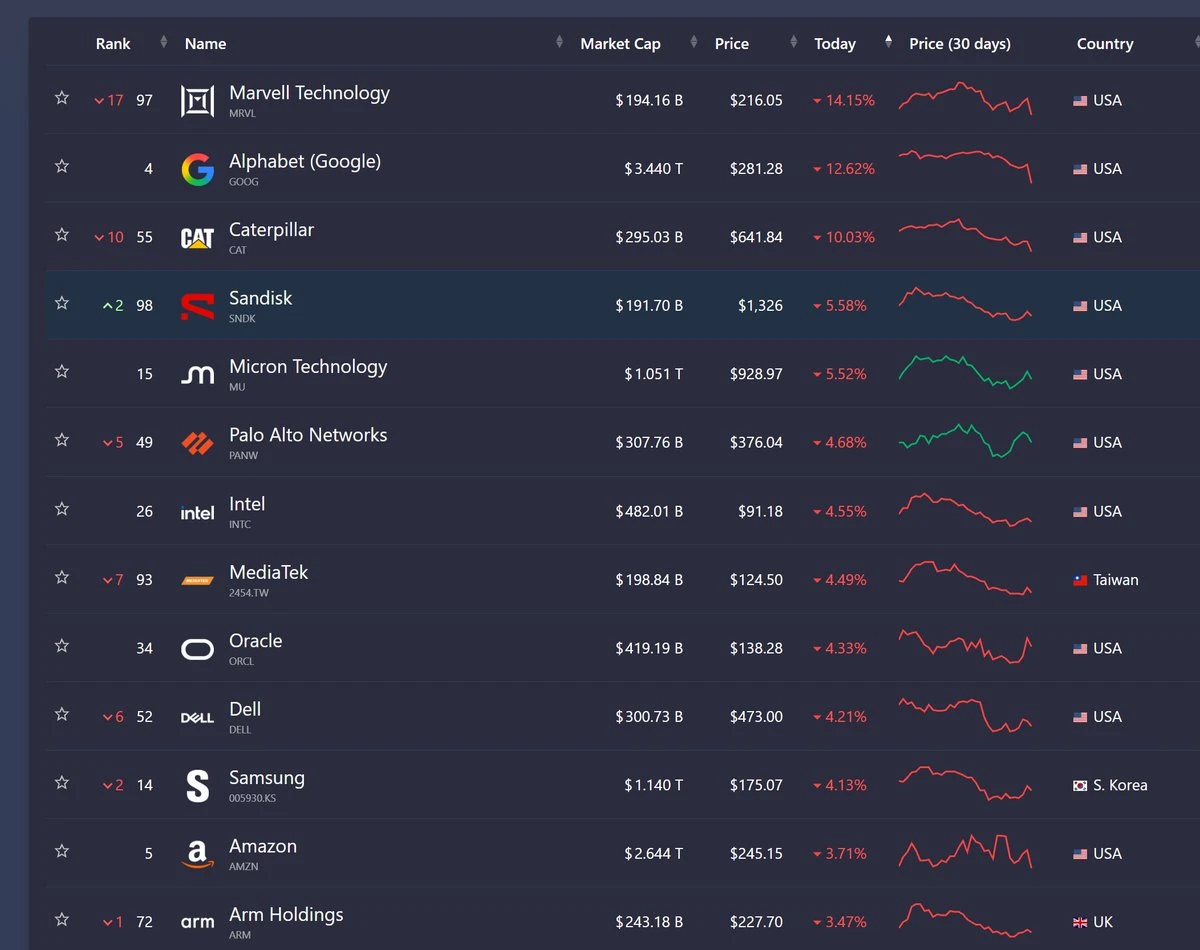1200x950 pixels.
Task: Click Marvell's 30-day price sparkline
Action: pyautogui.click(x=965, y=99)
